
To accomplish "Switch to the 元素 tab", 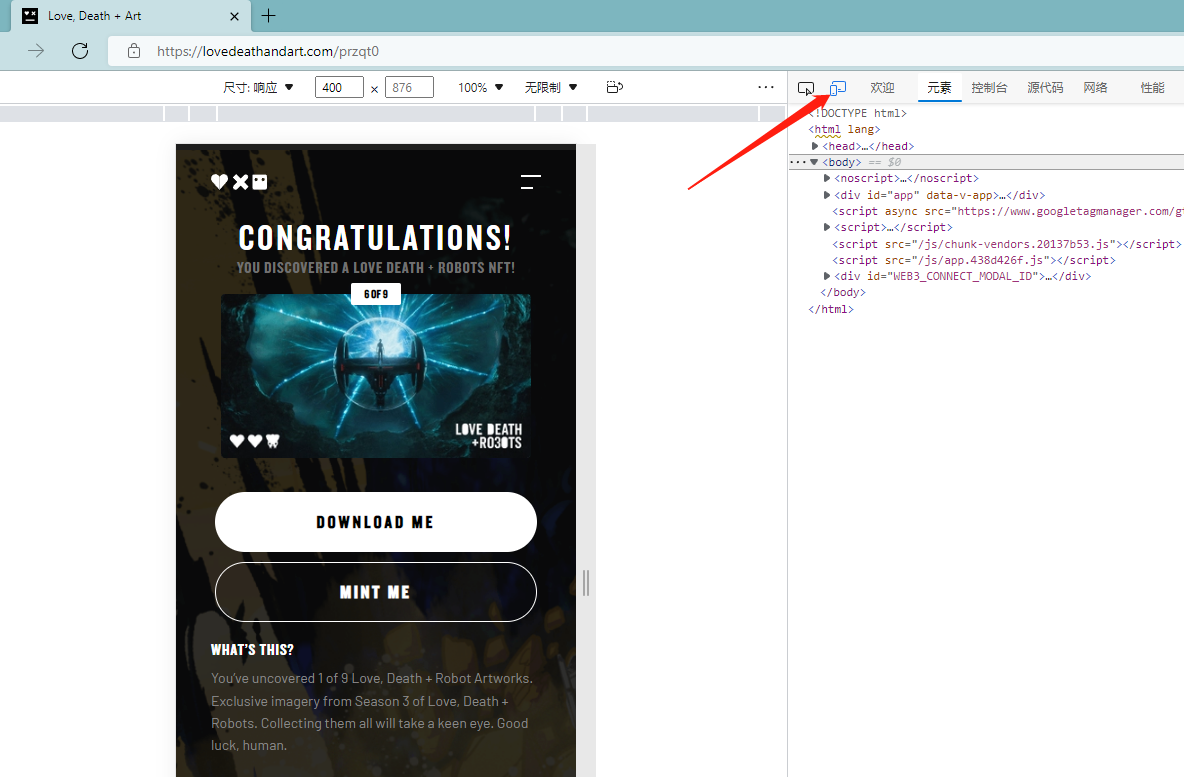I will point(939,88).
